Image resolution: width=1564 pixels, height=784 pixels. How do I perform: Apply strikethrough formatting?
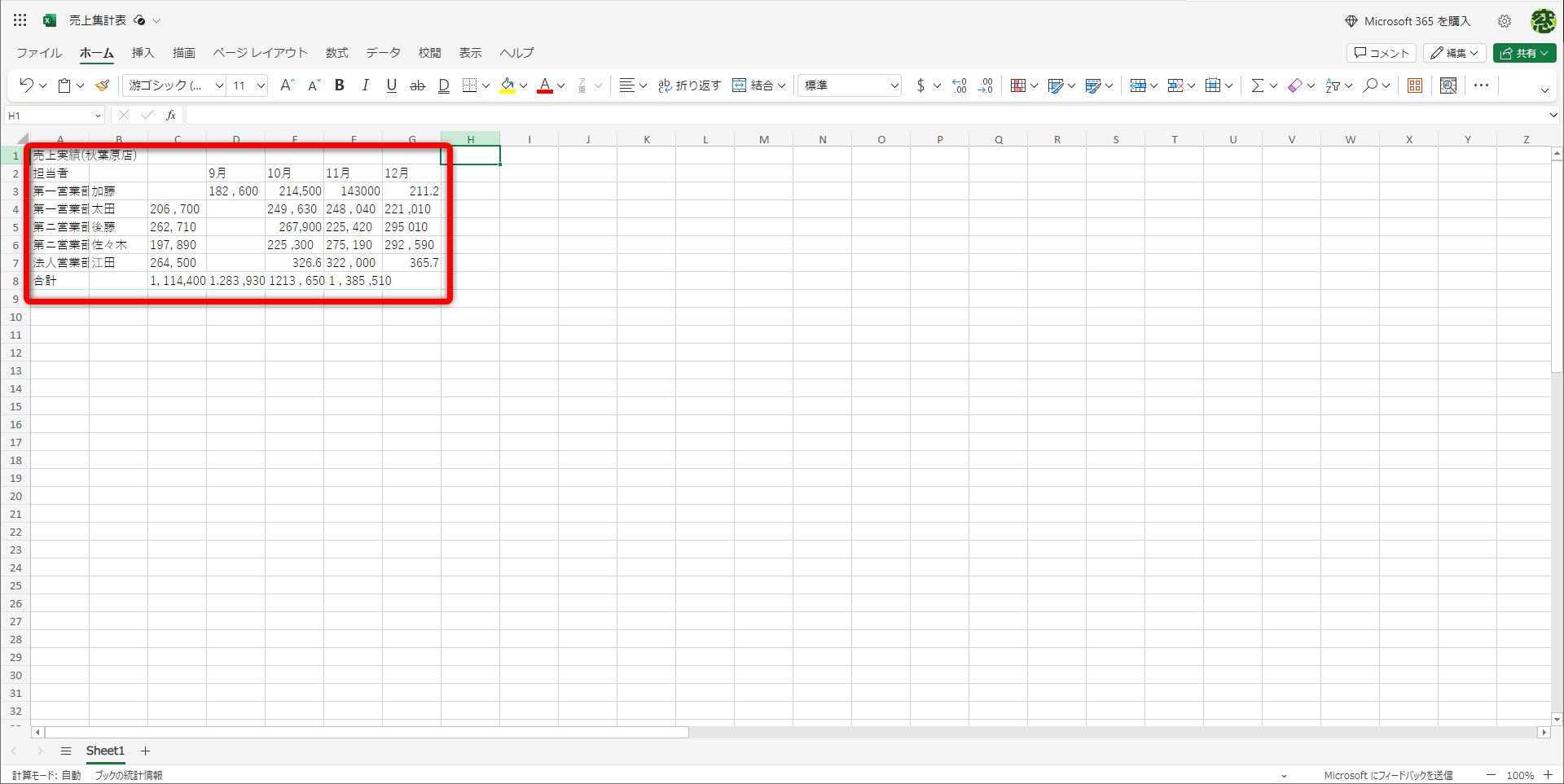click(417, 85)
